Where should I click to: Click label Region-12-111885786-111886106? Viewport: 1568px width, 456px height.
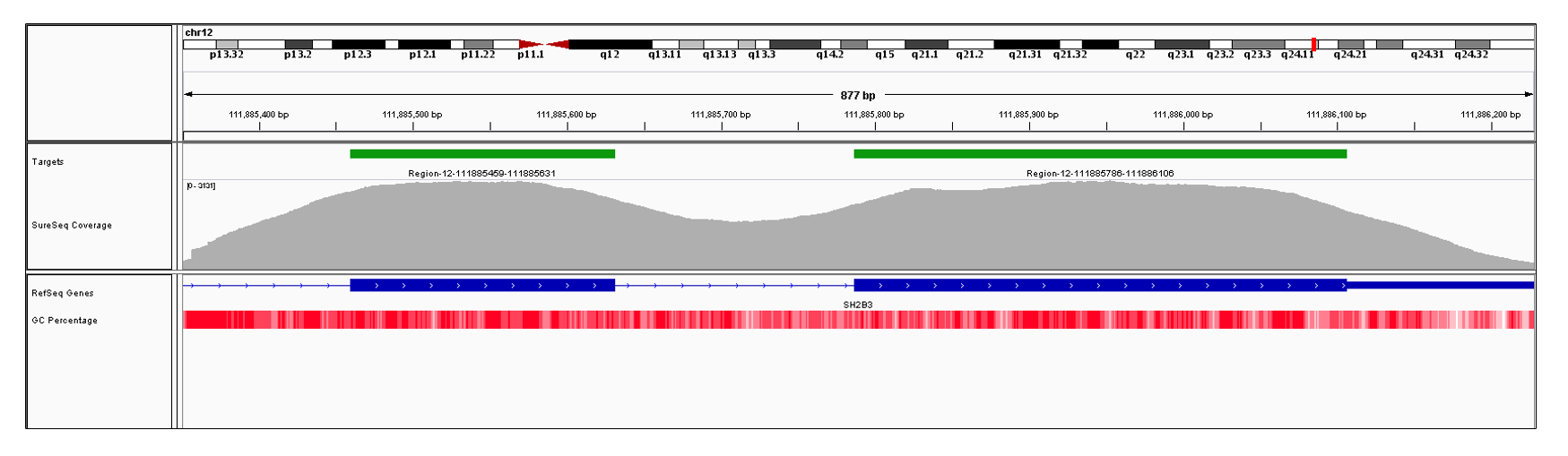tap(1100, 174)
